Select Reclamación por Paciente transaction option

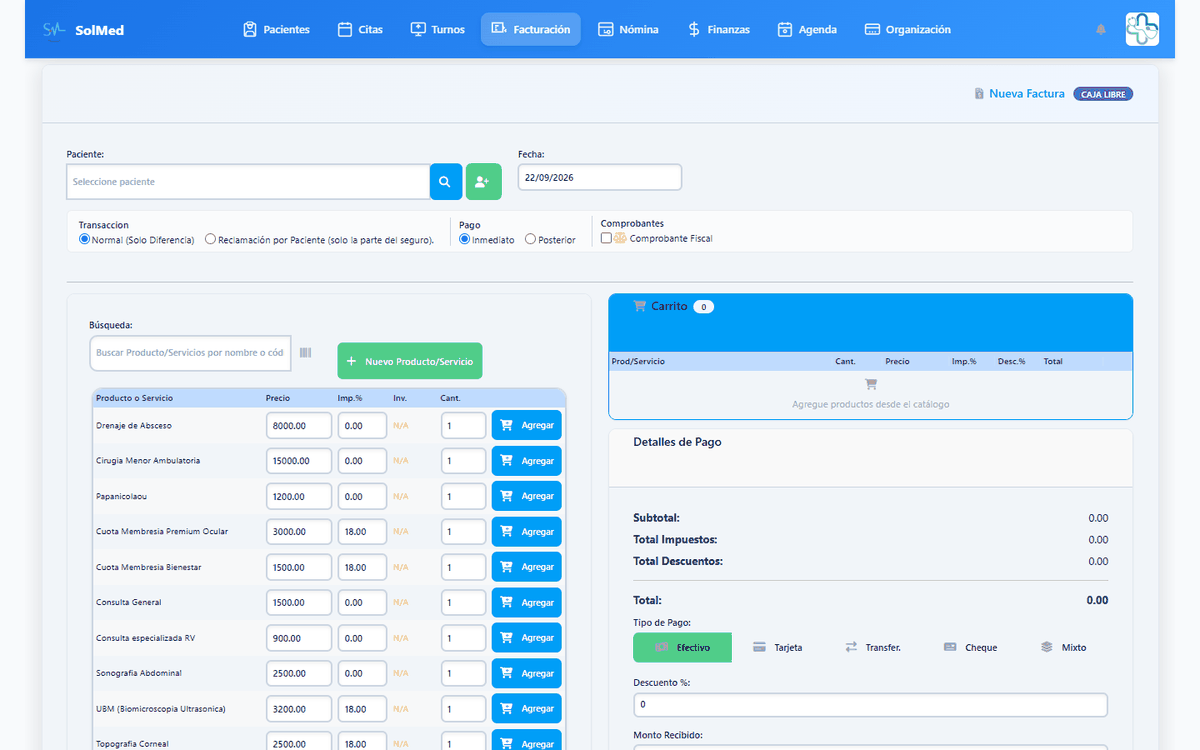210,240
